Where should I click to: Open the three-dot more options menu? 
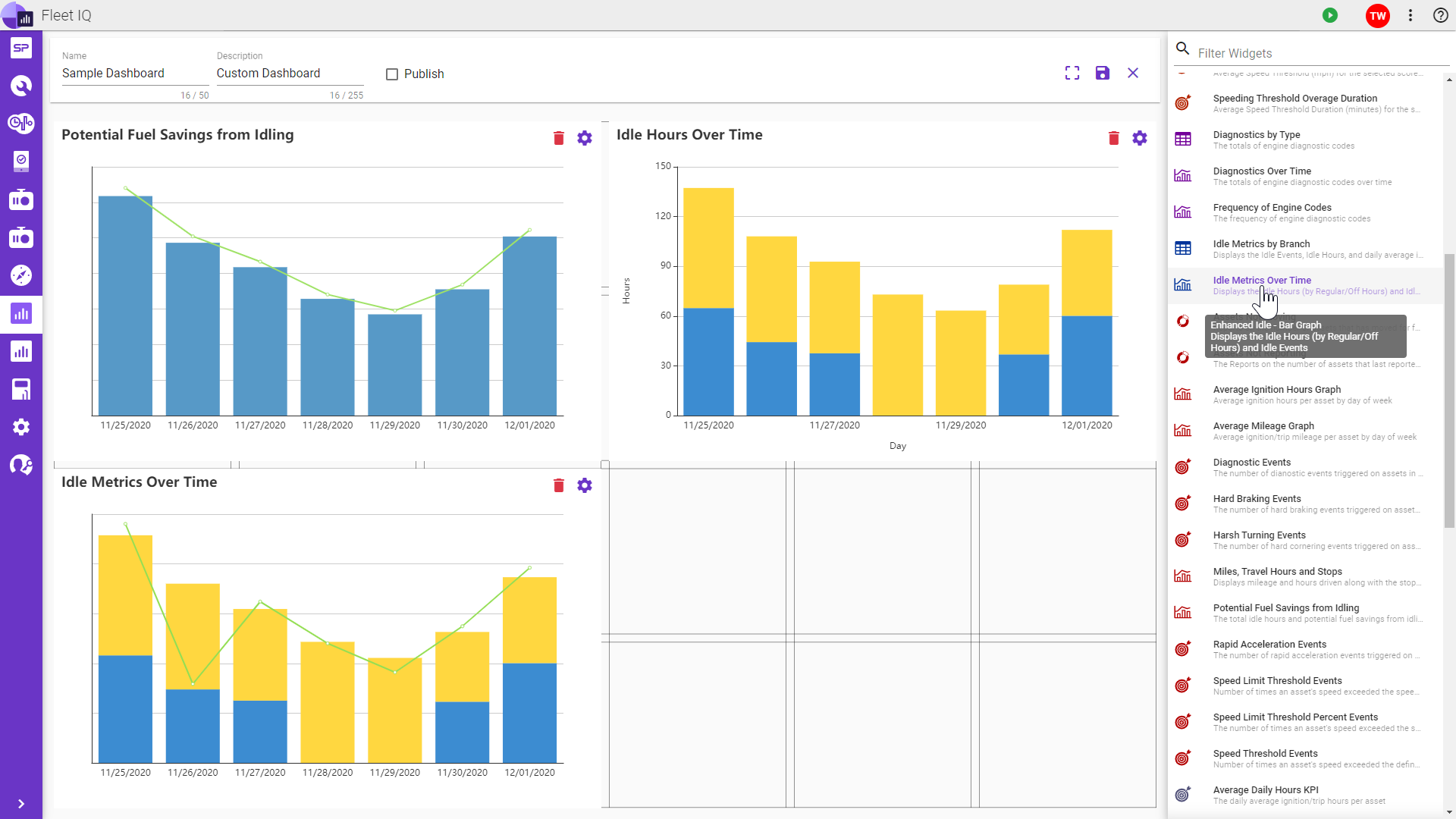[x=1410, y=15]
